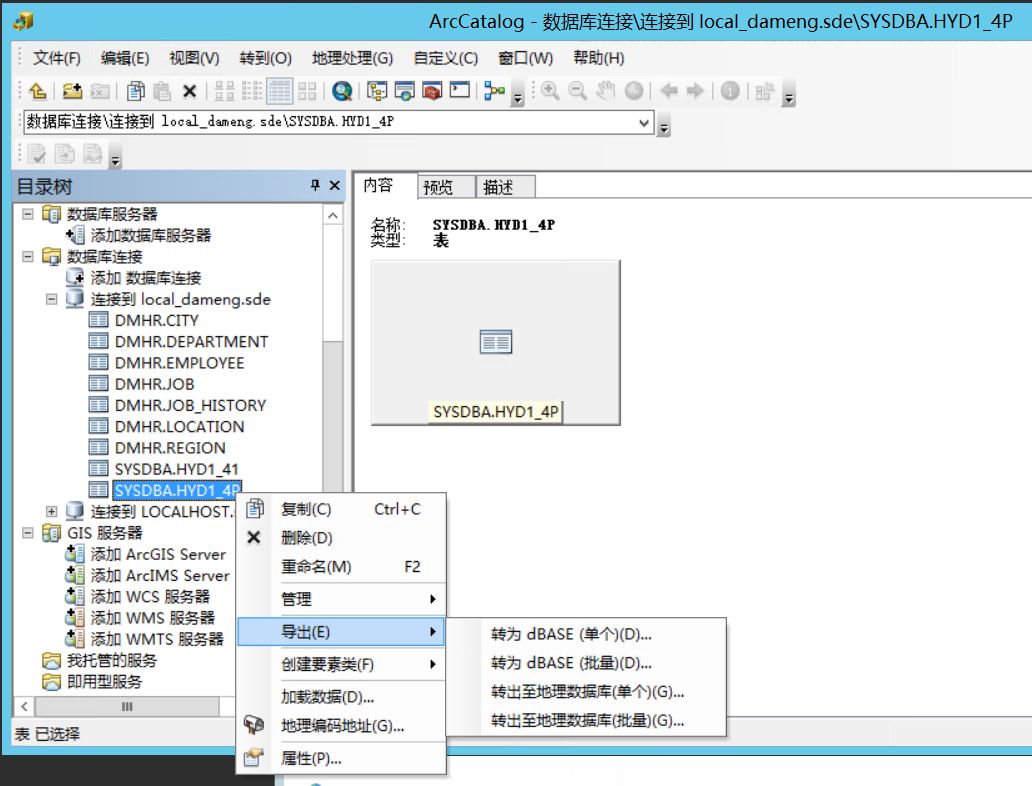The height and width of the screenshot is (786, 1032).
Task: Open ModelBuilder from the toolbar
Action: [x=494, y=91]
